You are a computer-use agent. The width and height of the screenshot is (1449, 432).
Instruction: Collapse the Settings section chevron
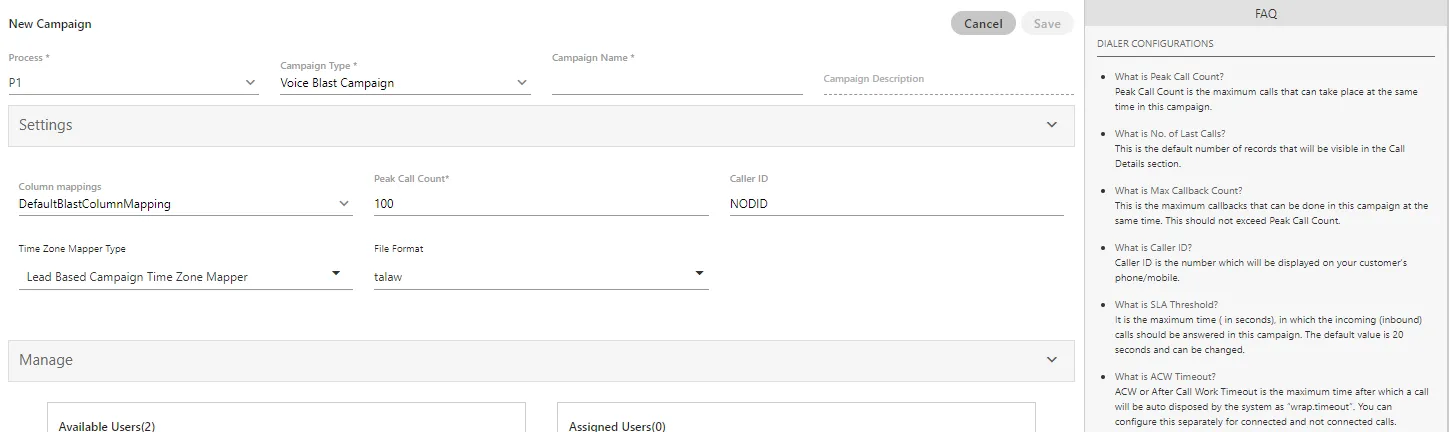pos(1051,125)
